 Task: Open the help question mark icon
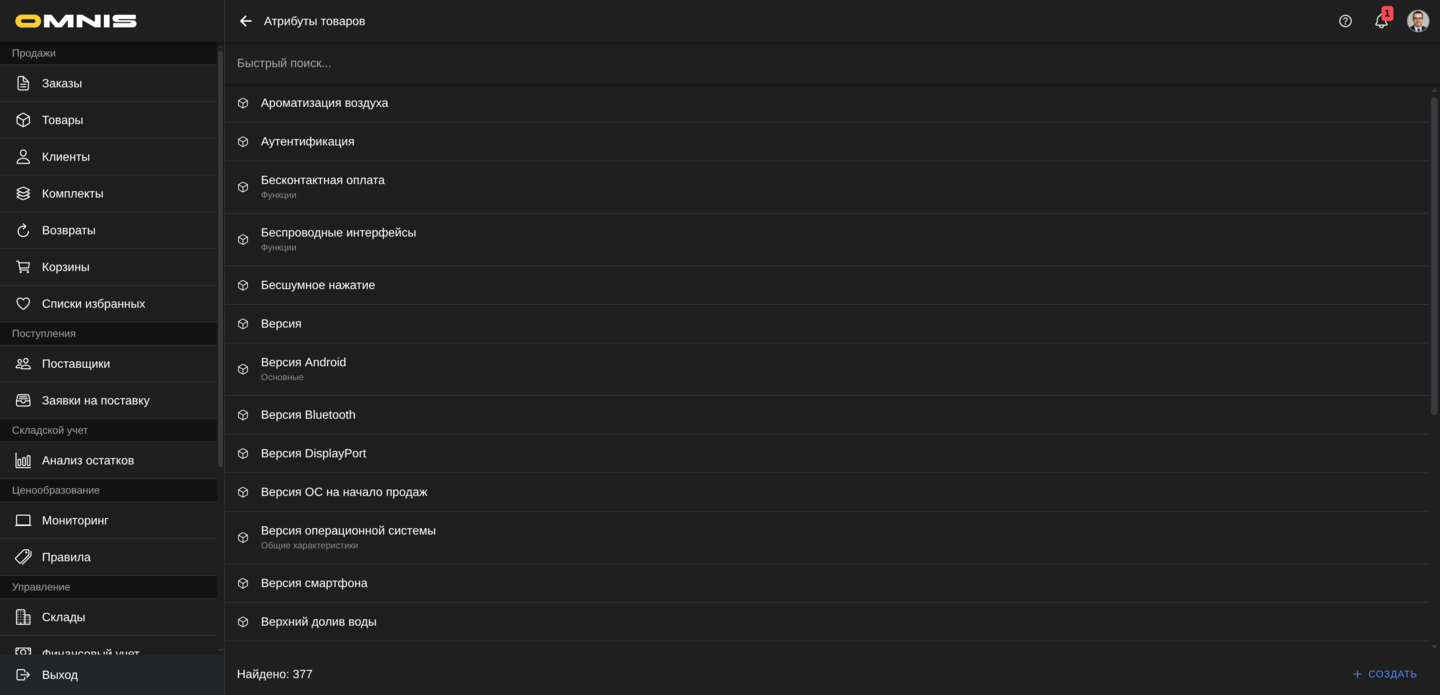[x=1345, y=21]
